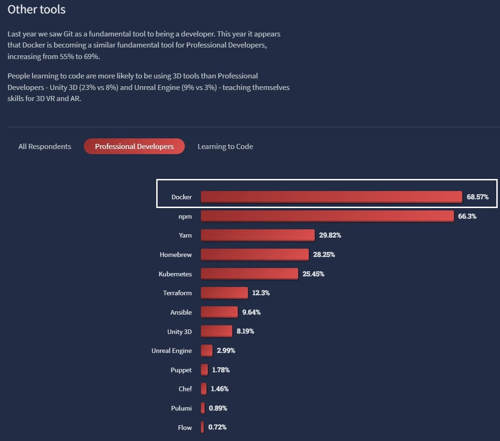Switch to the All Respondents tab

tap(45, 147)
